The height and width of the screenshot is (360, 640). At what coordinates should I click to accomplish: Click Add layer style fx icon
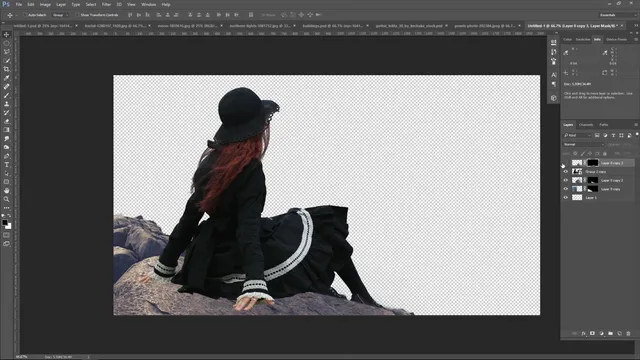click(x=583, y=333)
